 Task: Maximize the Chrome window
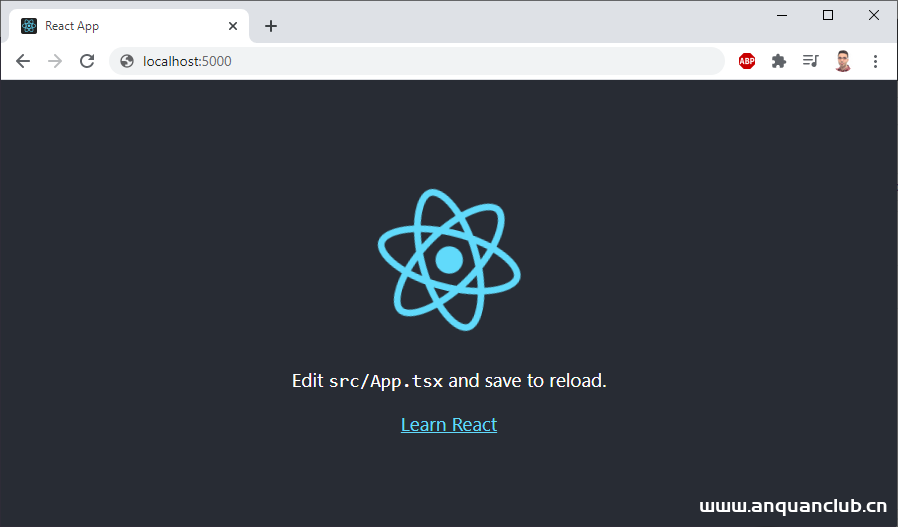click(828, 15)
